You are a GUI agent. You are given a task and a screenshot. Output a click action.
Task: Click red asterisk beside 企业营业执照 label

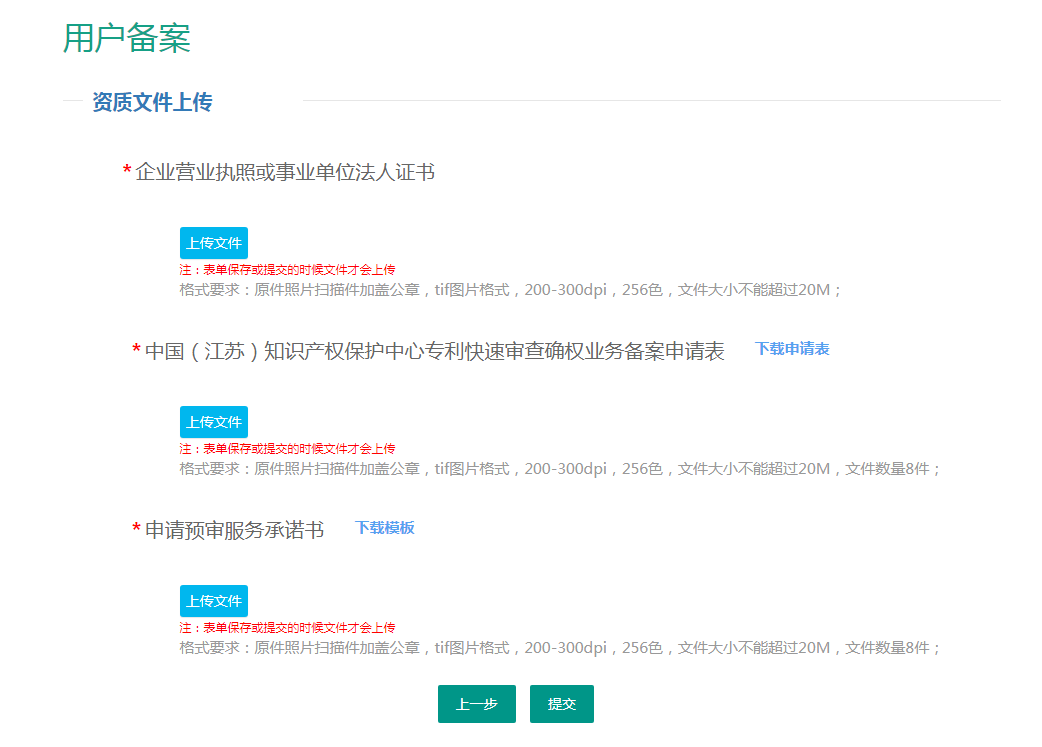coord(127,172)
